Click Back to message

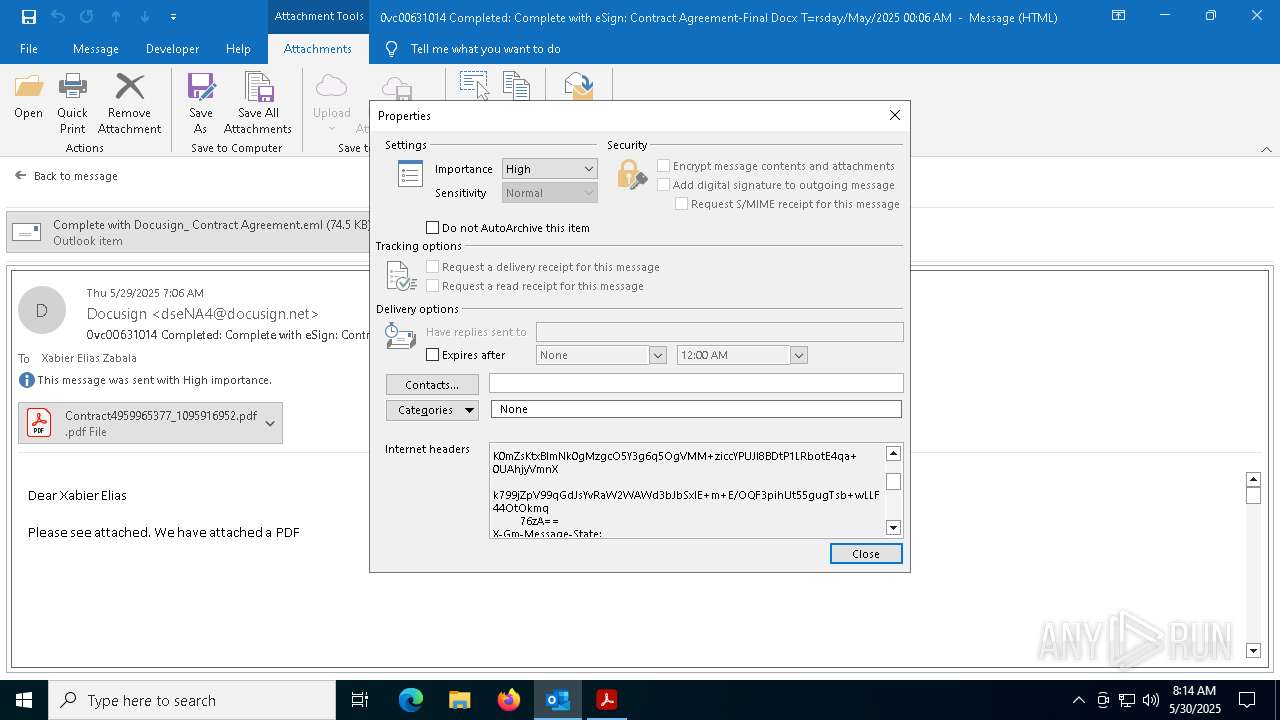click(66, 176)
